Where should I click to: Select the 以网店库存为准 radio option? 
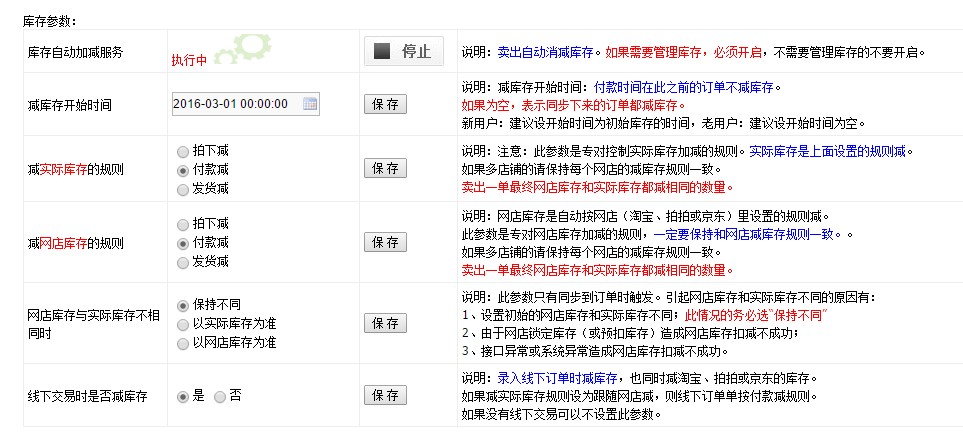click(x=182, y=342)
